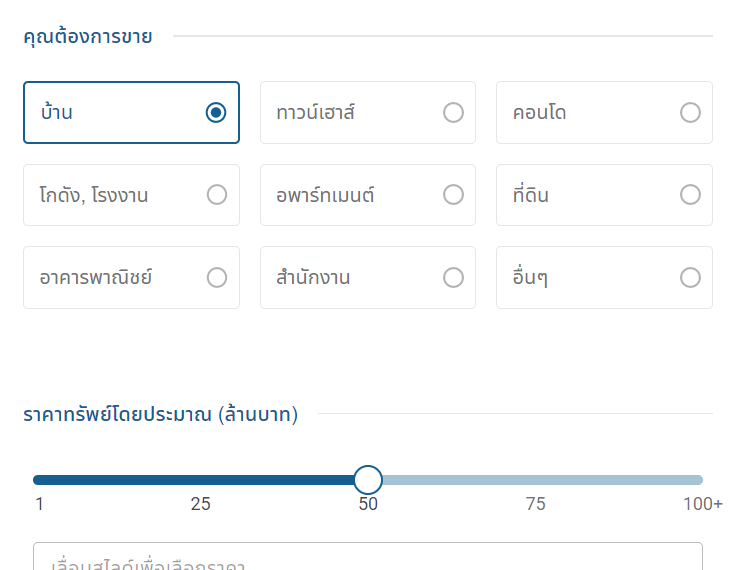Click the slider track near 75
The height and width of the screenshot is (570, 738).
536,480
